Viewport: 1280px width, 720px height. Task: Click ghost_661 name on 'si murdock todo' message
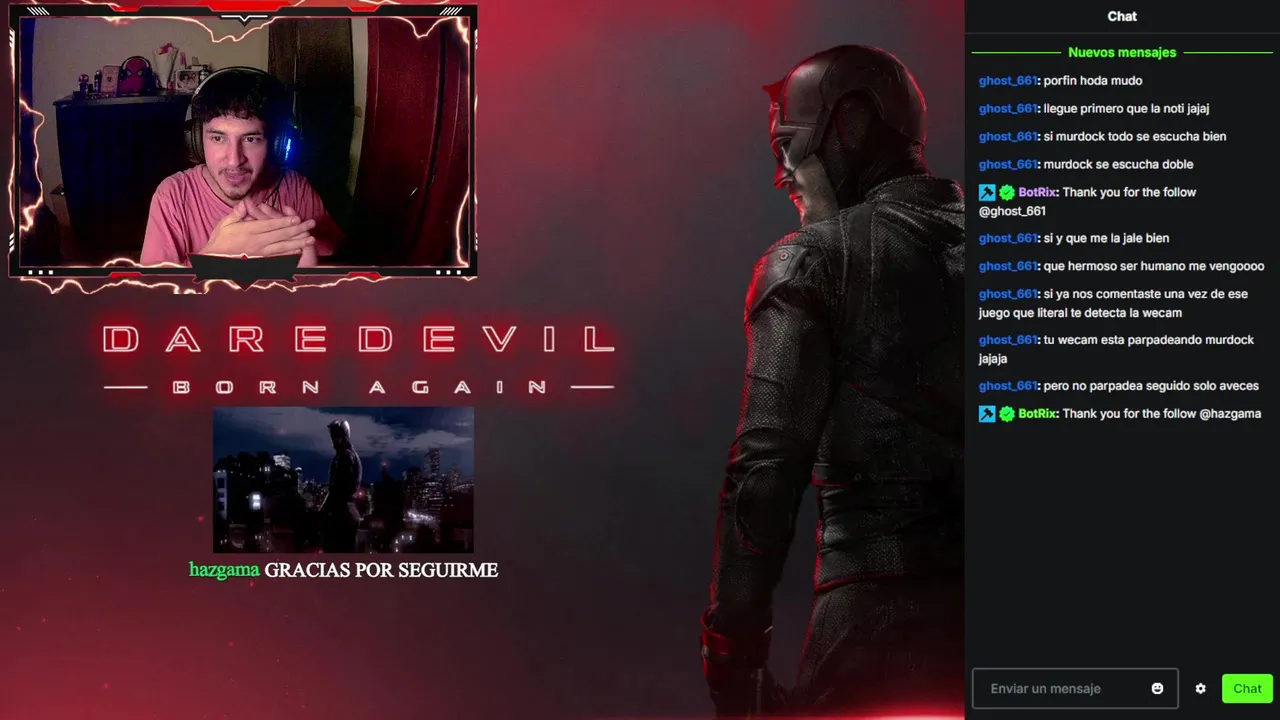tap(1007, 136)
